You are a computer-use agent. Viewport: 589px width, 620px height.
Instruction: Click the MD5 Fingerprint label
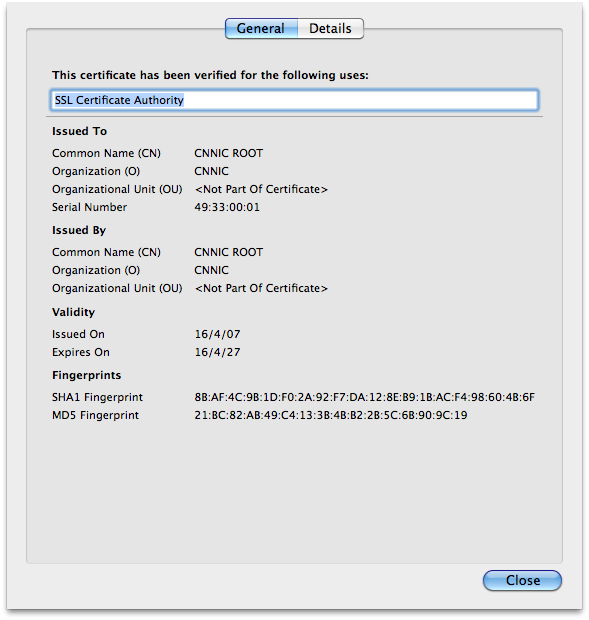95,415
